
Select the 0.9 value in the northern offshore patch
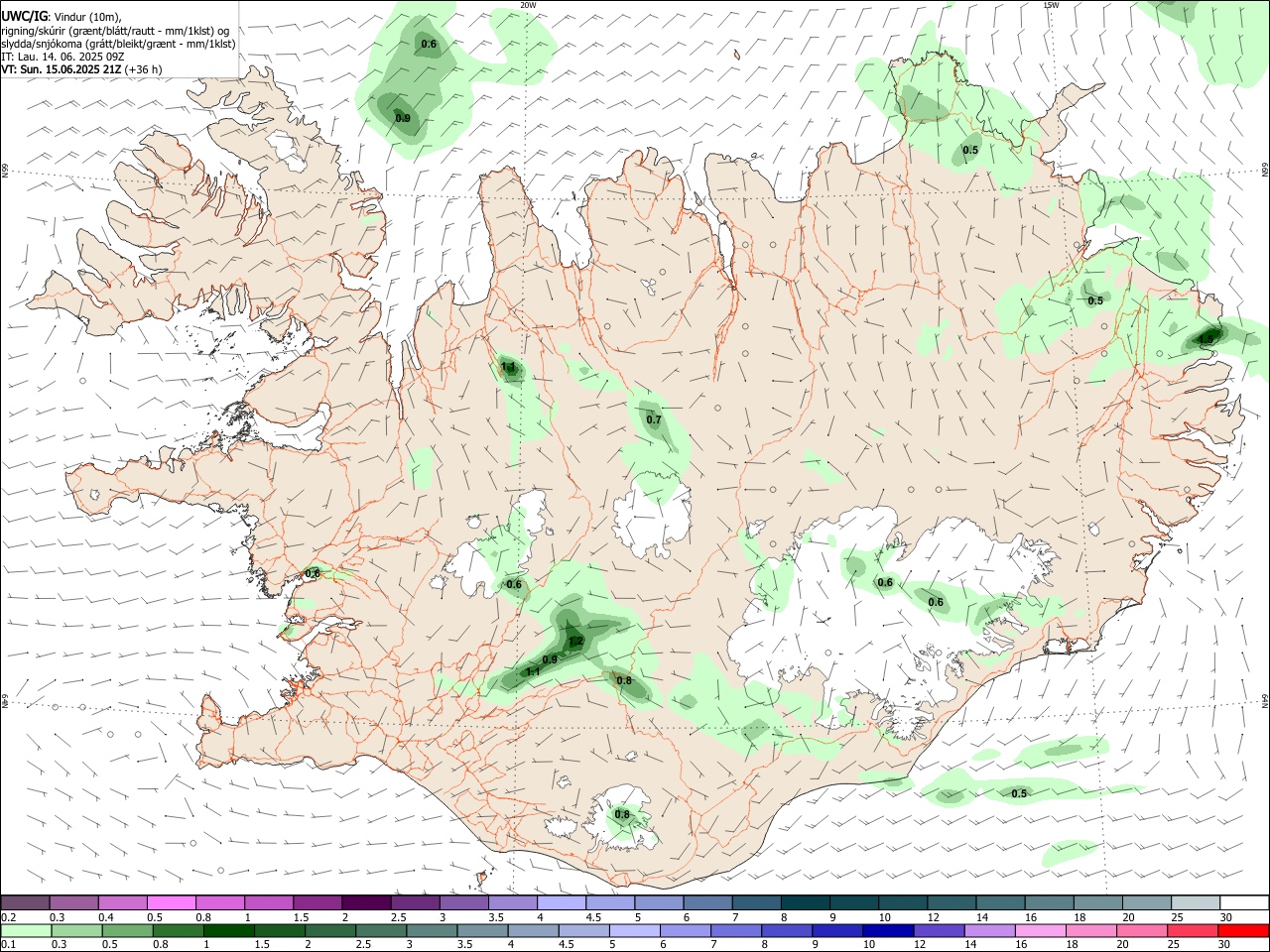coord(403,119)
